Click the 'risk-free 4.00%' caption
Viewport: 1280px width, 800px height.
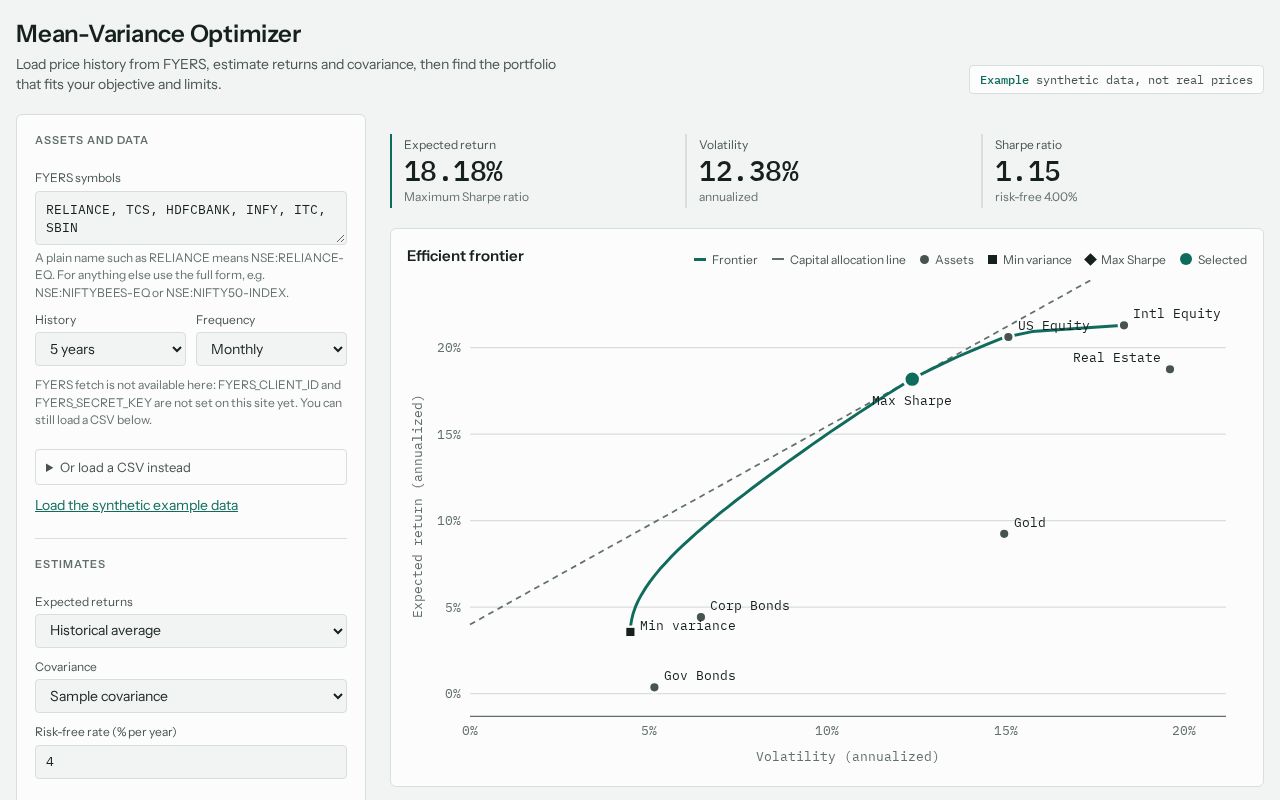tap(1036, 197)
